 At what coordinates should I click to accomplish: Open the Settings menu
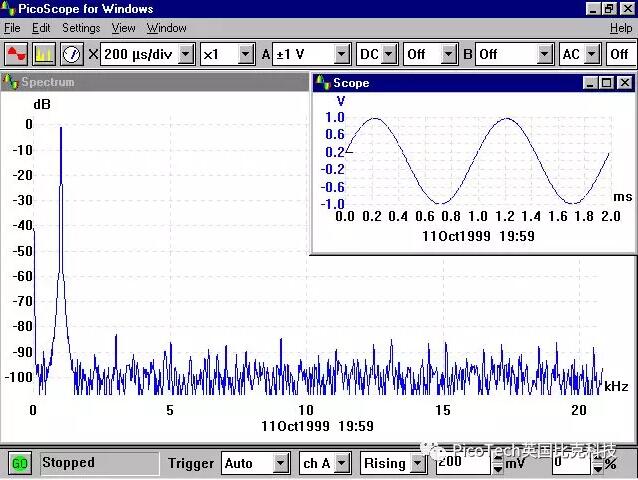click(x=81, y=28)
